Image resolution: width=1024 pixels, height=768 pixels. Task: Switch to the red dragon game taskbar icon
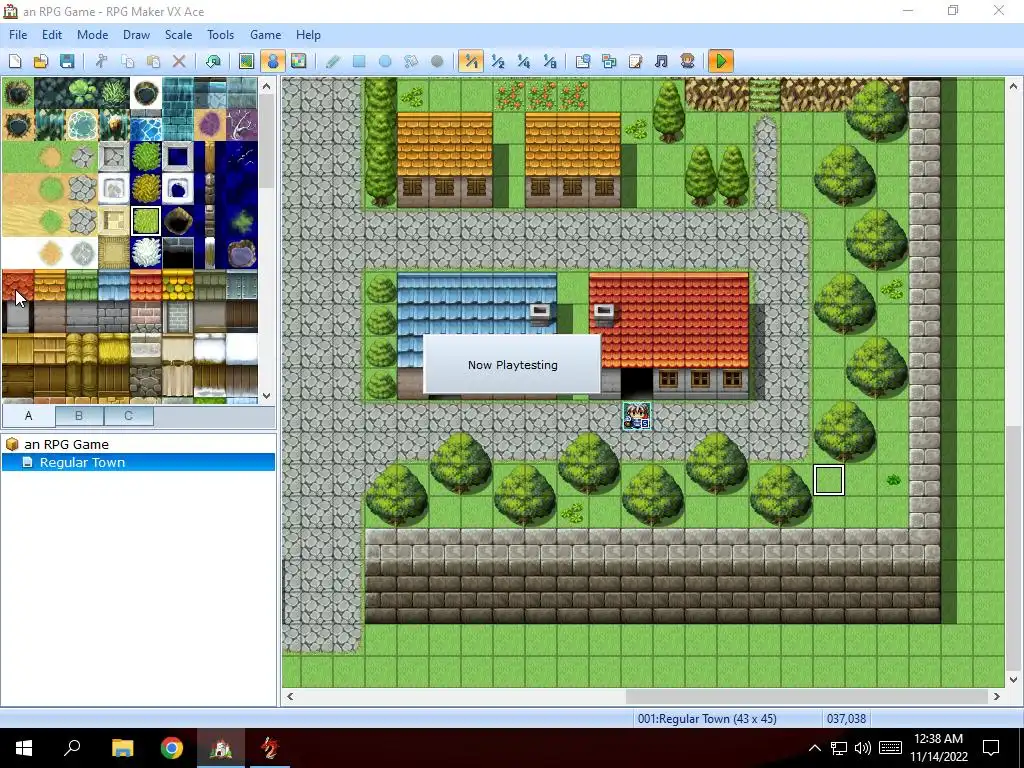point(270,748)
